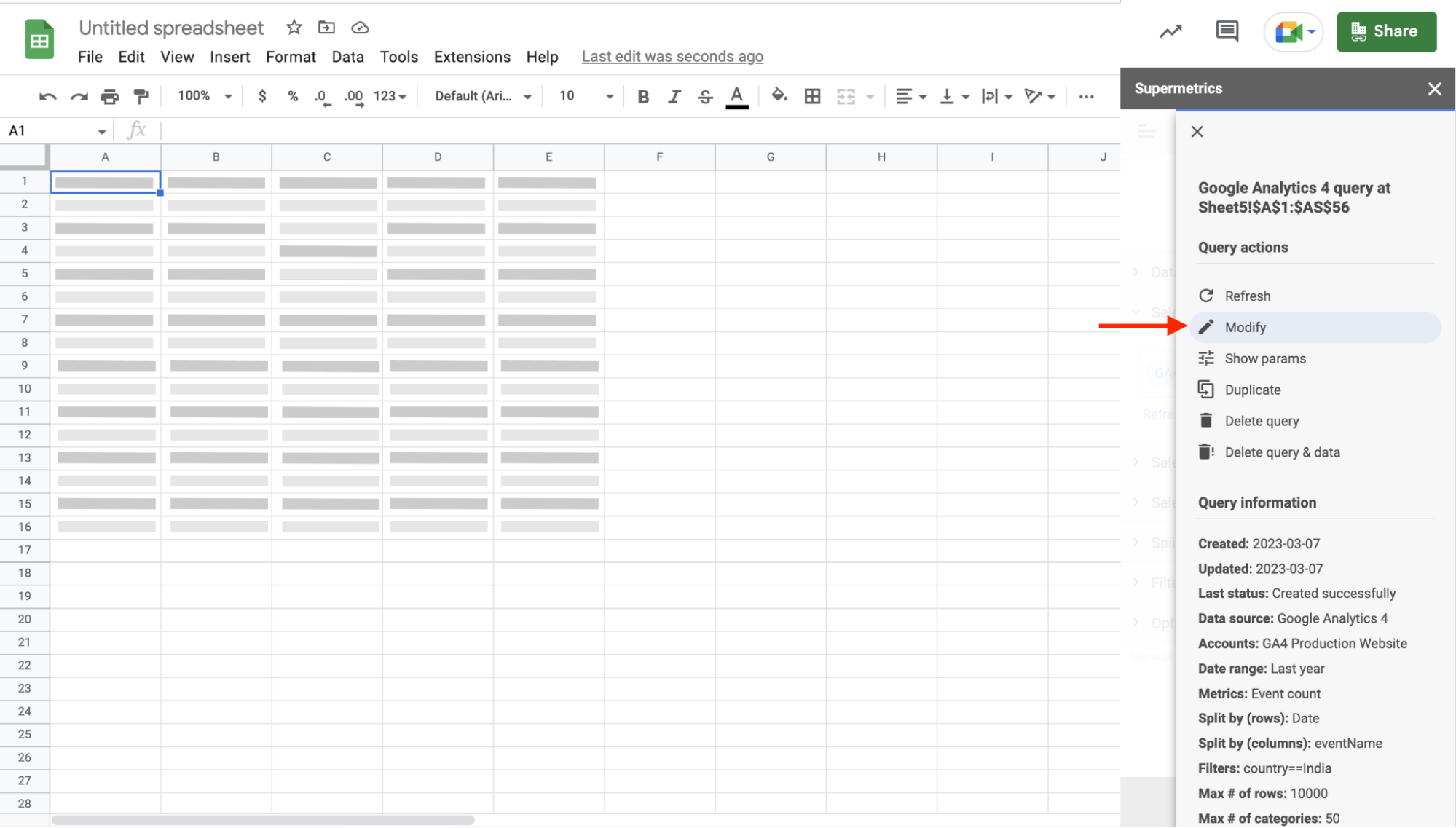Viewport: 1456px width, 828px height.
Task: Open the fill color bucket tool
Action: [x=779, y=96]
